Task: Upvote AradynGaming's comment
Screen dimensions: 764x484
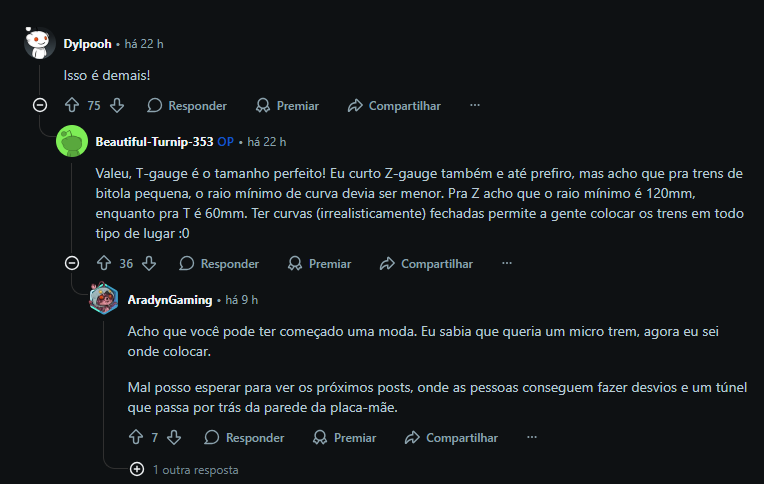Action: coord(136,437)
